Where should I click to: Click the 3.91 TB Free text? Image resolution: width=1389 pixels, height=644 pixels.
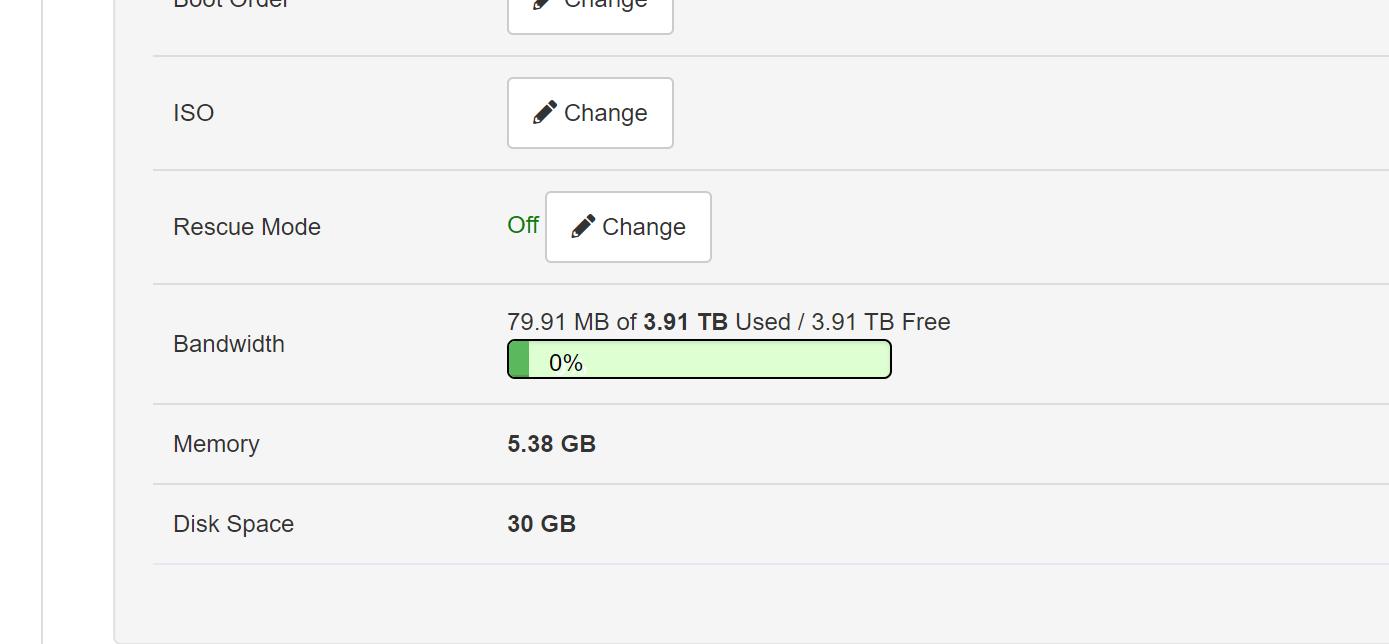coord(880,322)
